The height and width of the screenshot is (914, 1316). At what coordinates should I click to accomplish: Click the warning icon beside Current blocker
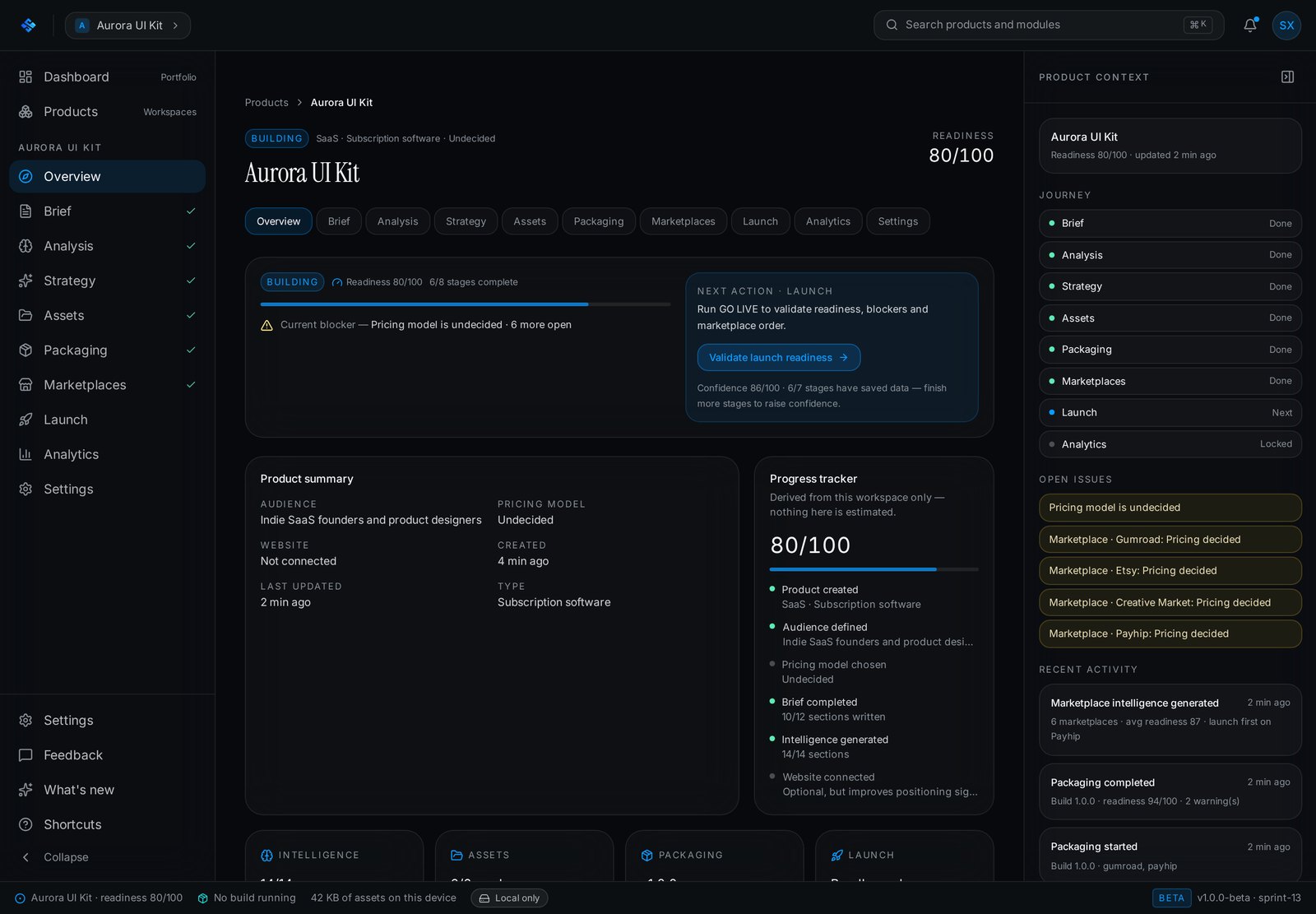click(x=266, y=325)
